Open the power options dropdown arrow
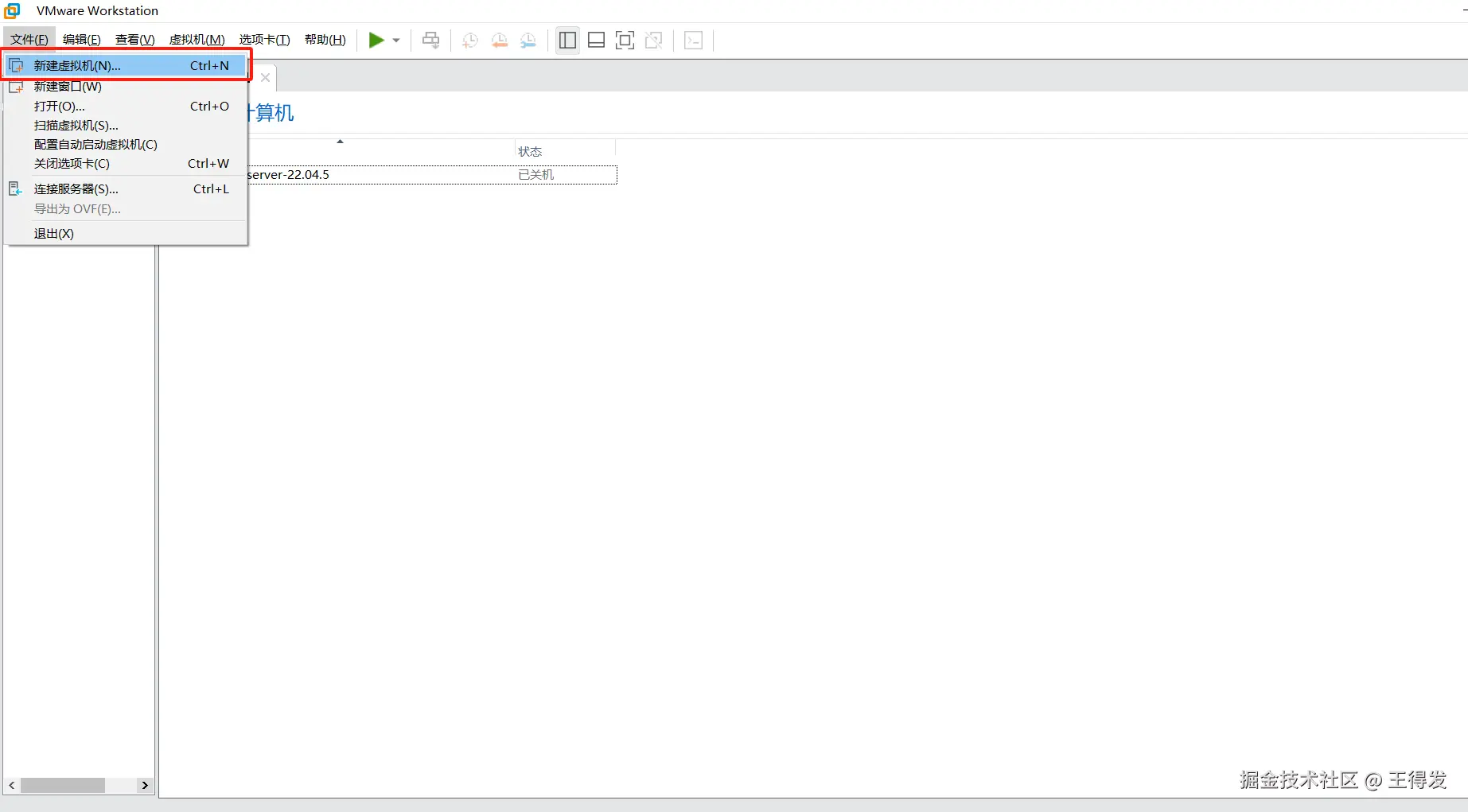Viewport: 1468px width, 812px height. (x=395, y=41)
